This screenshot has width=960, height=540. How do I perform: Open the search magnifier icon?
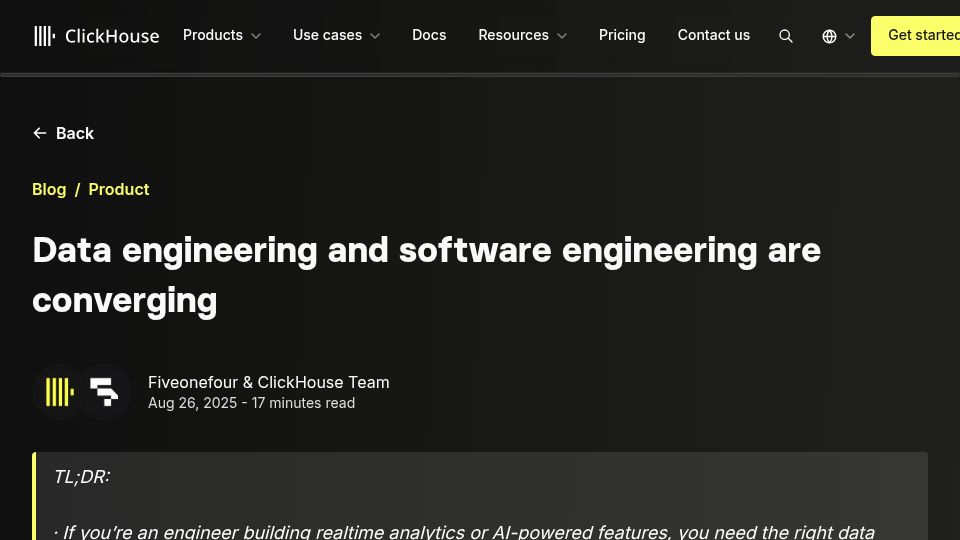(786, 36)
